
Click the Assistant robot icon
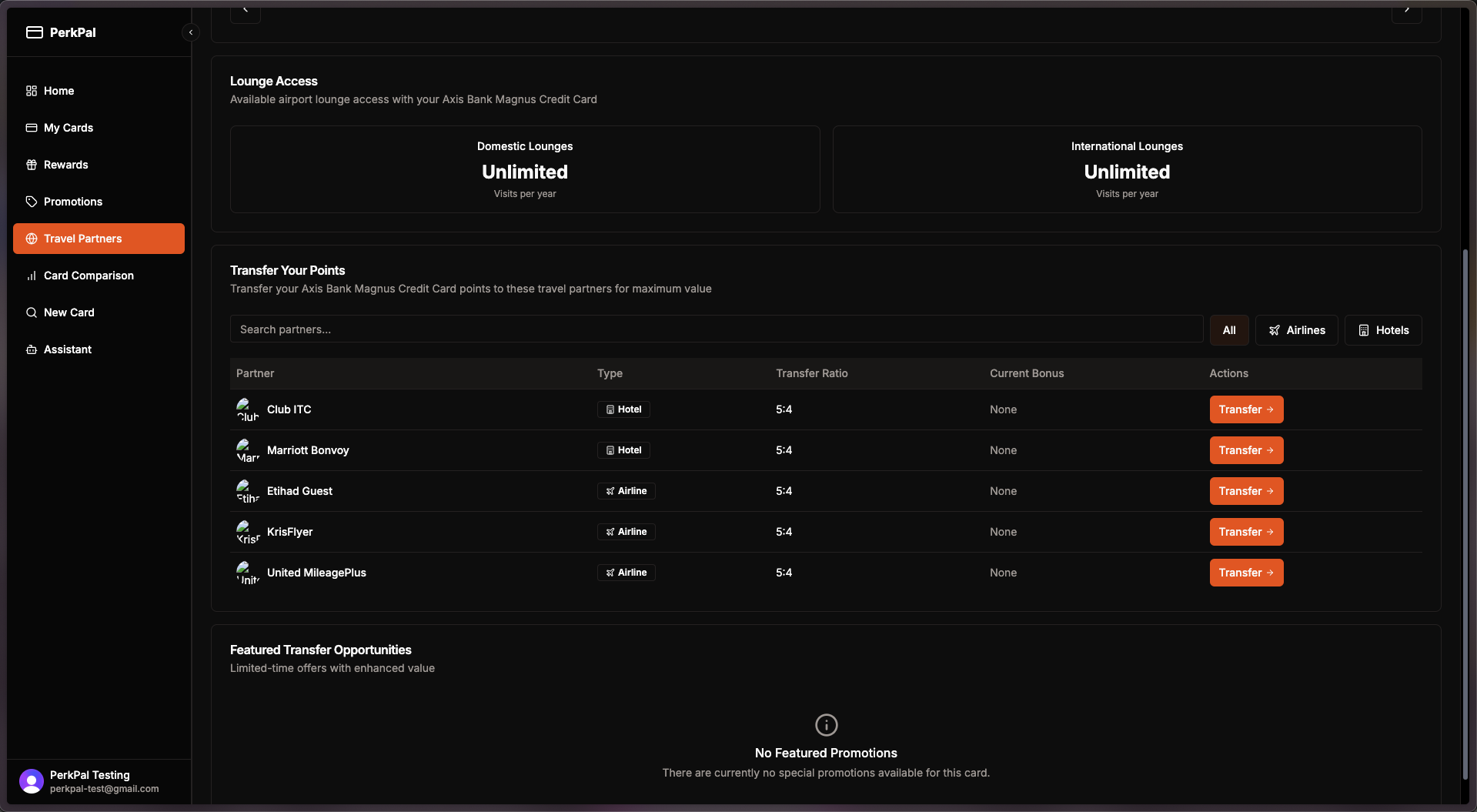coord(32,349)
